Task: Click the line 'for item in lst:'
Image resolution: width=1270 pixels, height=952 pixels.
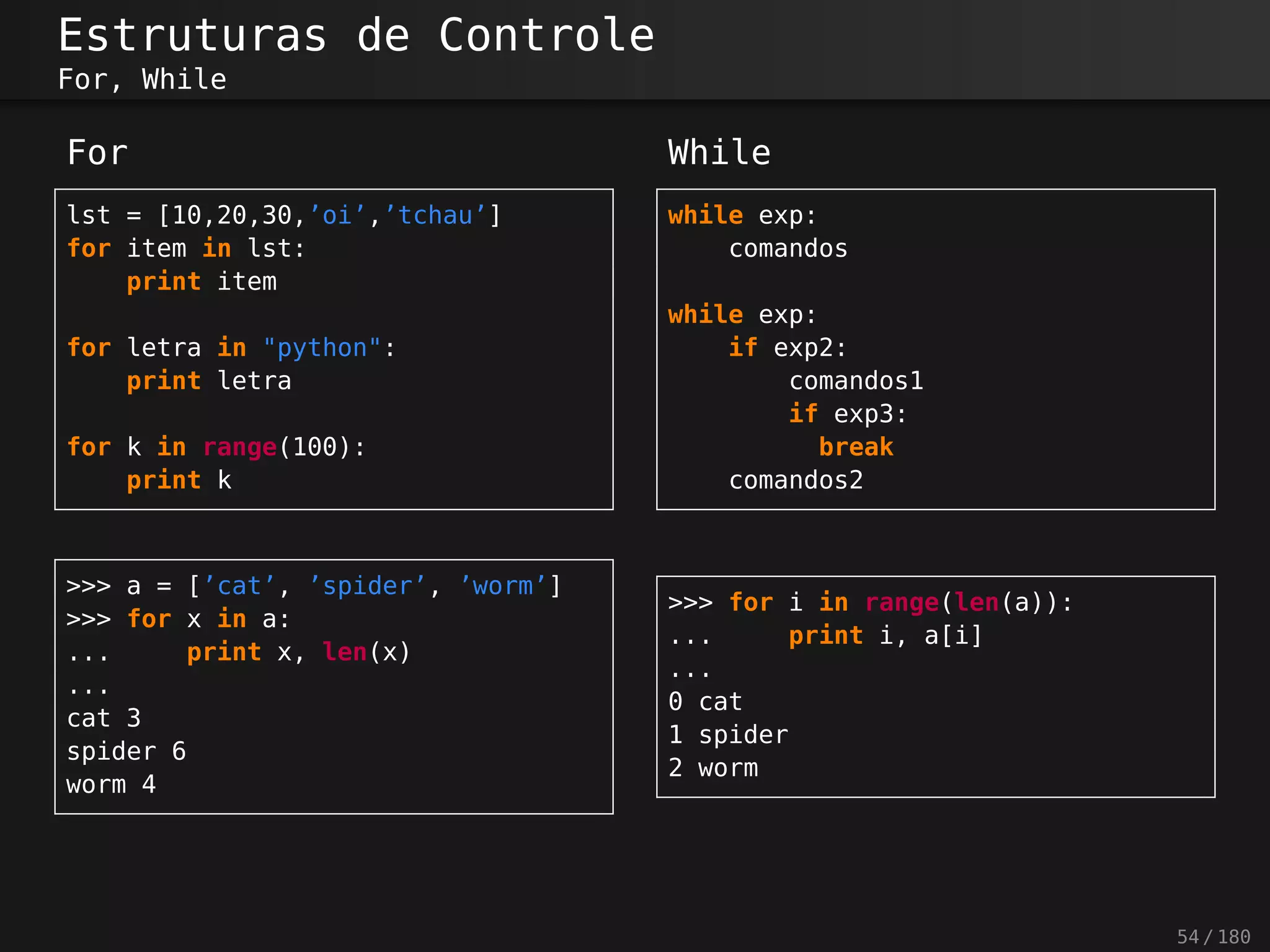Action: click(x=186, y=249)
